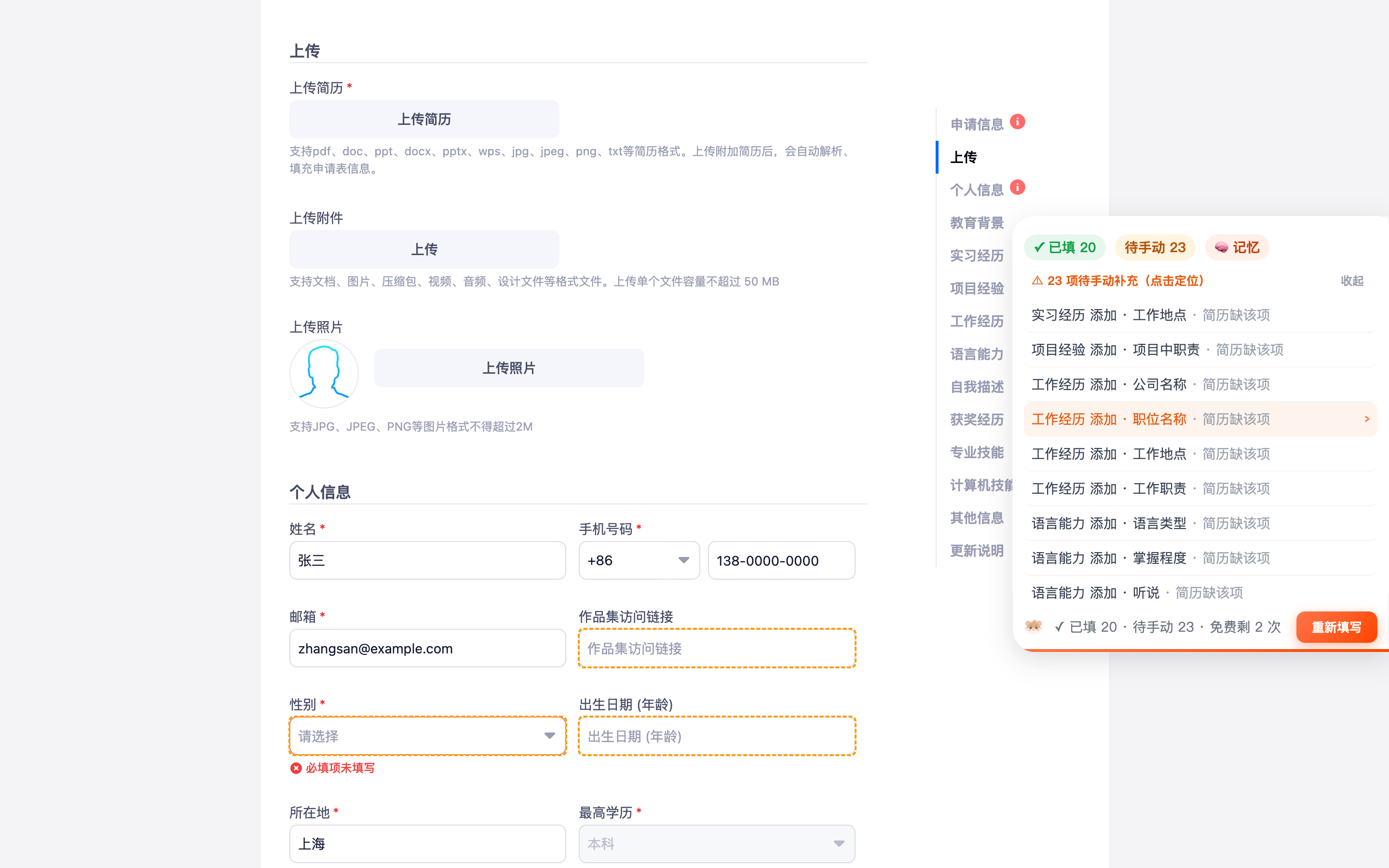This screenshot has height=868, width=1389.
Task: Click the arrow on 工作经历 添加 职位名称 row
Action: pyautogui.click(x=1367, y=419)
